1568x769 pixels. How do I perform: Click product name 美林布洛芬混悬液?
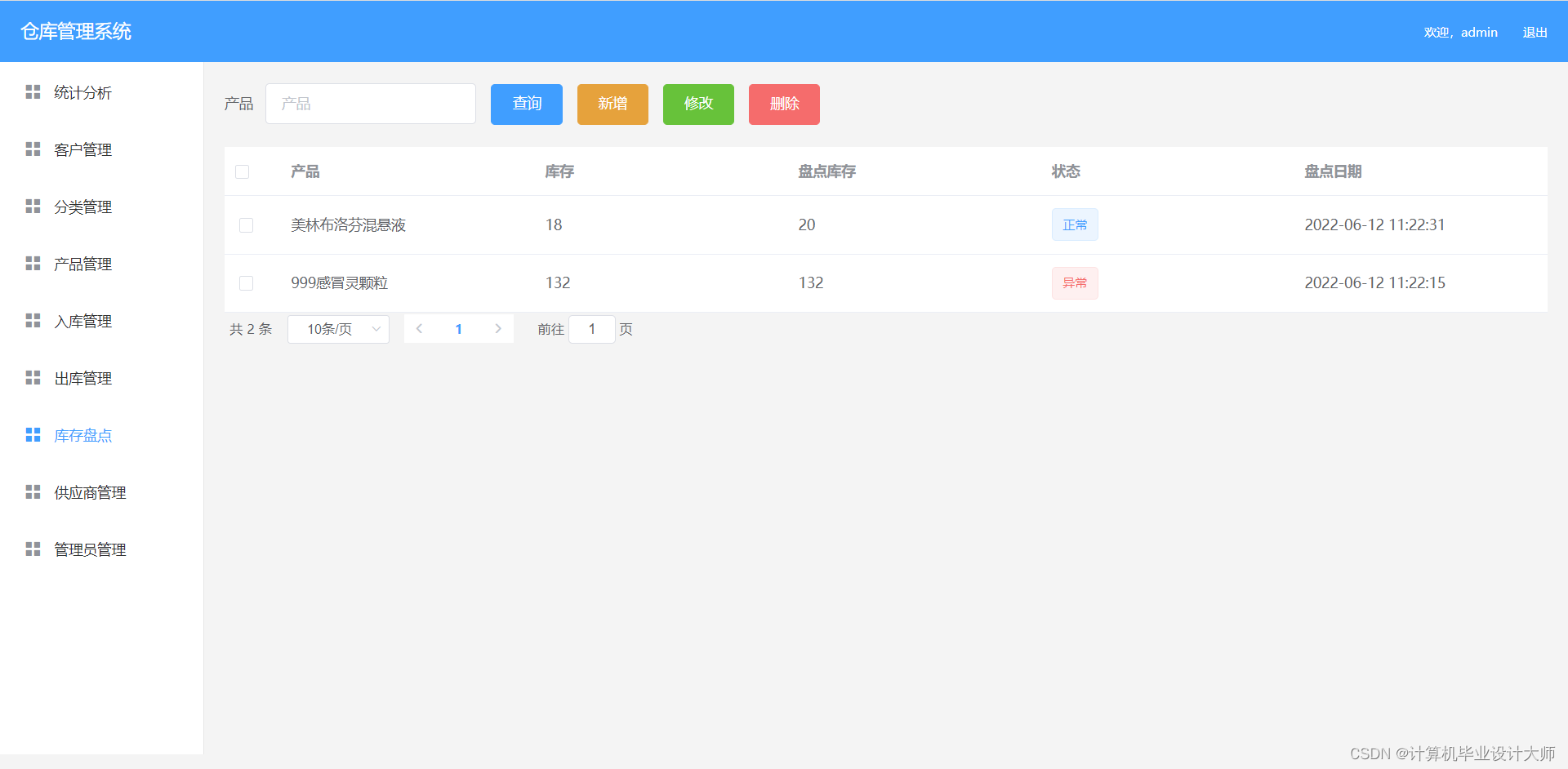[349, 225]
